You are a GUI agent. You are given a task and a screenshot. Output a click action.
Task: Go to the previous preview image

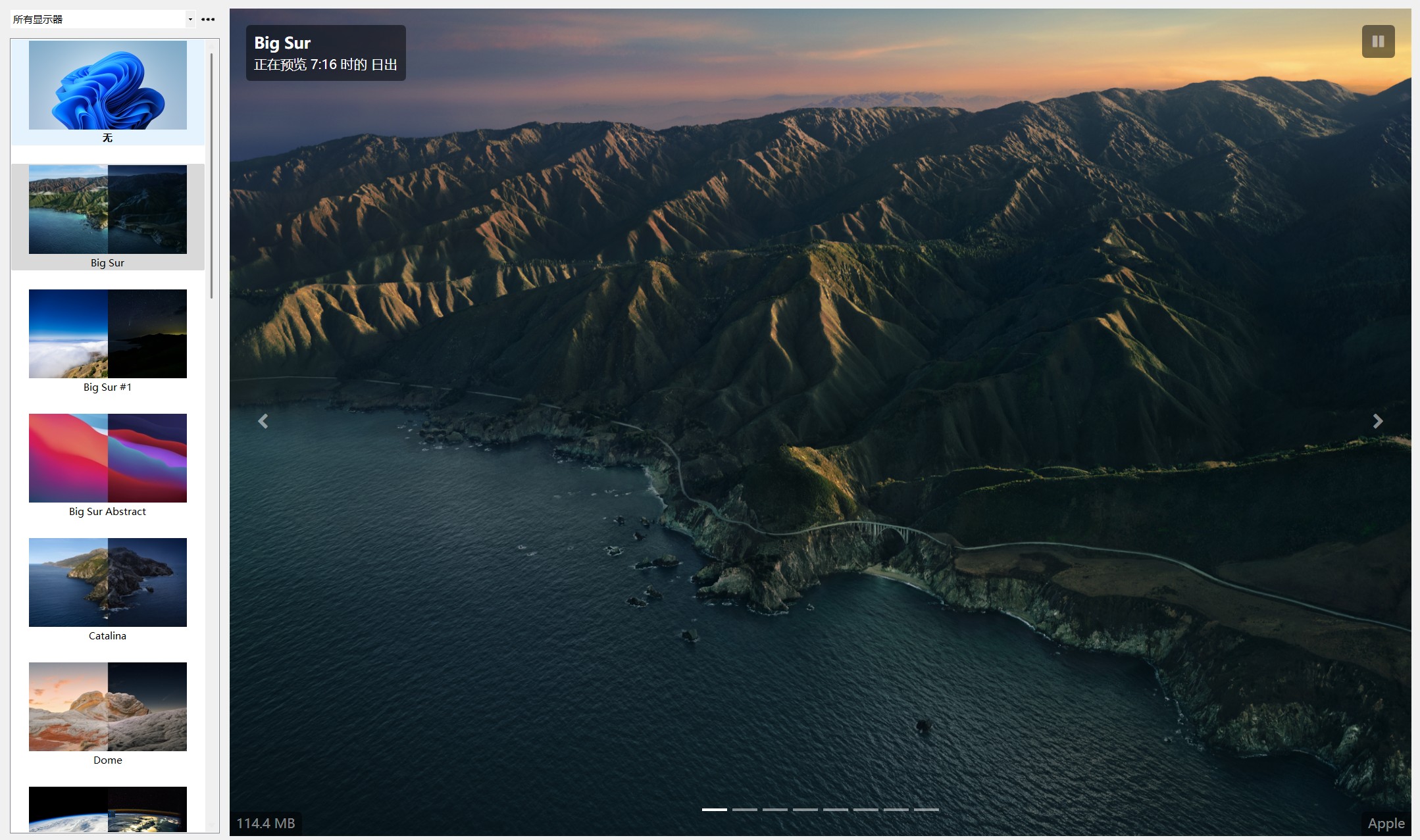pyautogui.click(x=263, y=421)
